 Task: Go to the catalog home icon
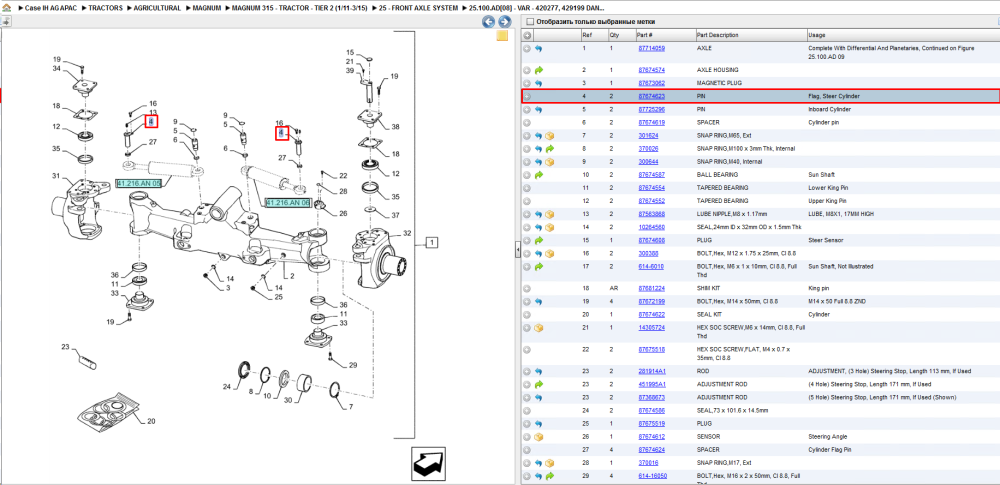coord(7,8)
